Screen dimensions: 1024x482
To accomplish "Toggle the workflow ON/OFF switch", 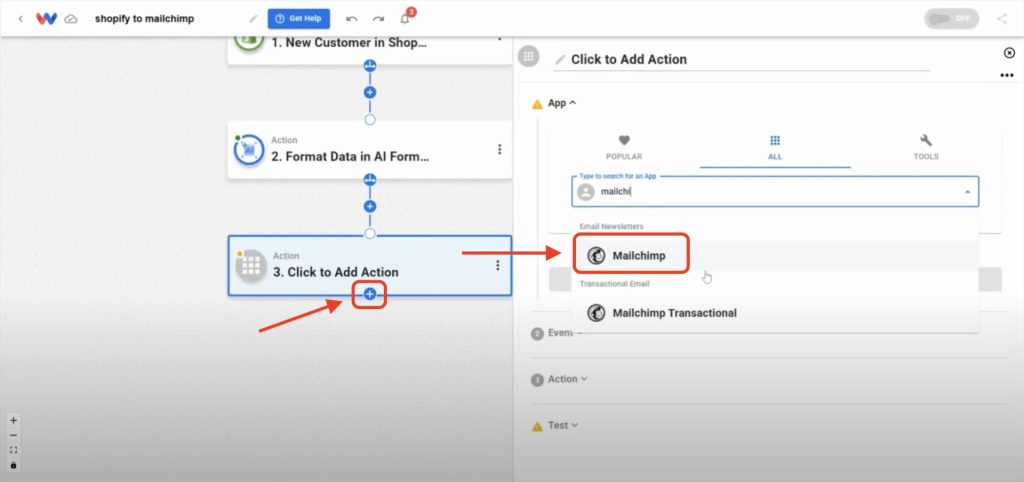I will [951, 18].
